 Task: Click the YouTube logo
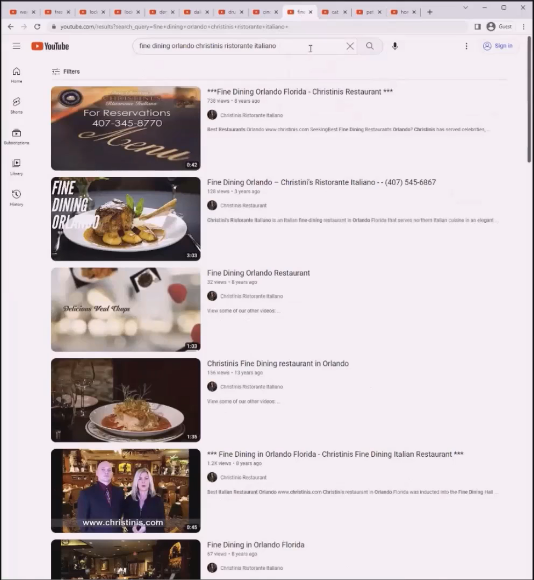(x=50, y=46)
